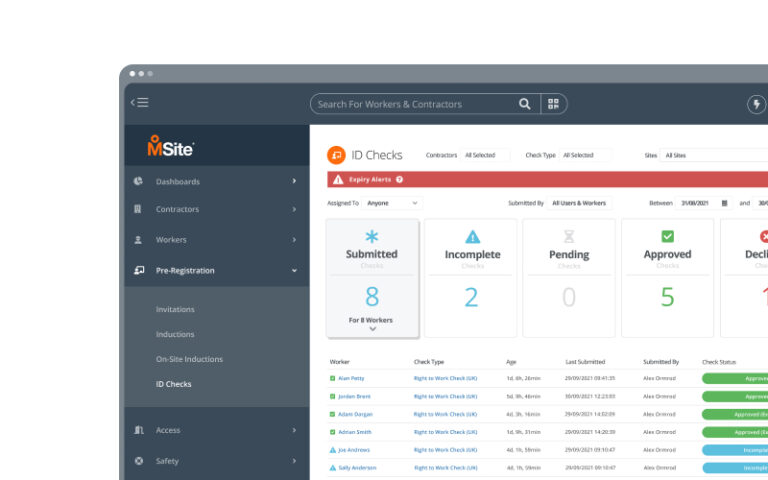Click Right to Work Check link for Sally Anderson
Screen dimensions: 768x480
point(445,468)
